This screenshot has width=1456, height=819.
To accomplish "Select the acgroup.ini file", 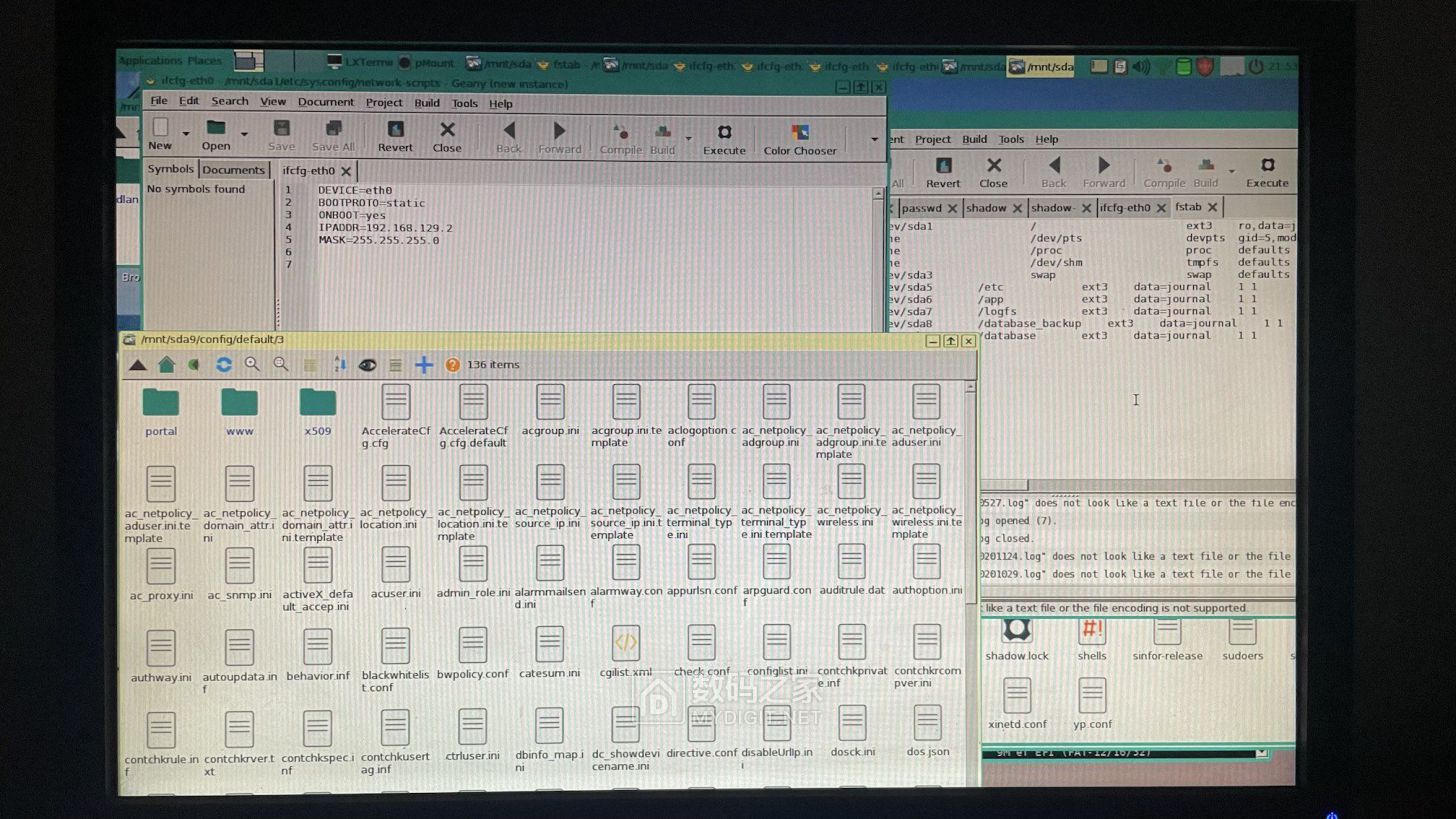I will click(550, 411).
